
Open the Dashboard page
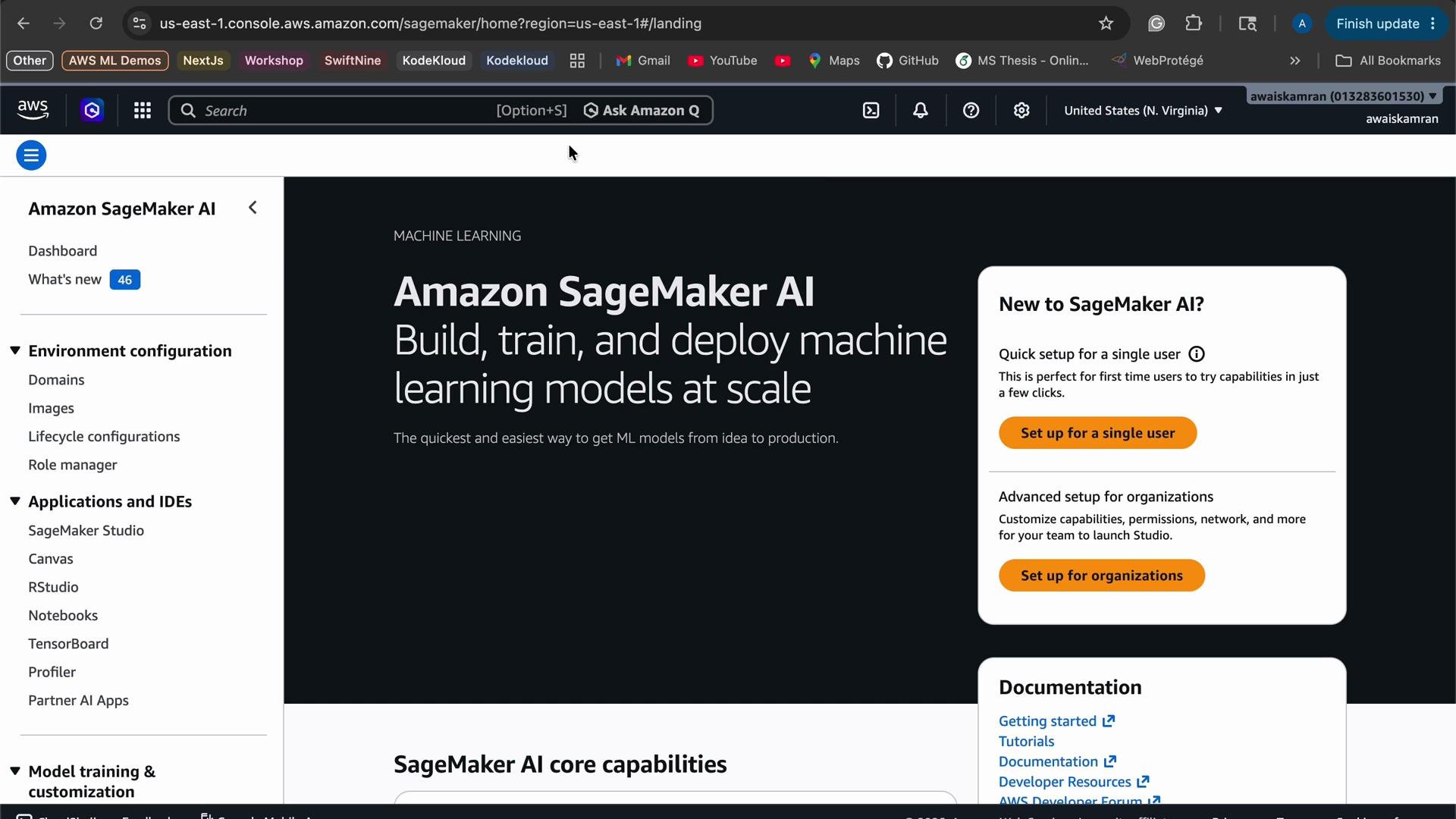pos(63,251)
